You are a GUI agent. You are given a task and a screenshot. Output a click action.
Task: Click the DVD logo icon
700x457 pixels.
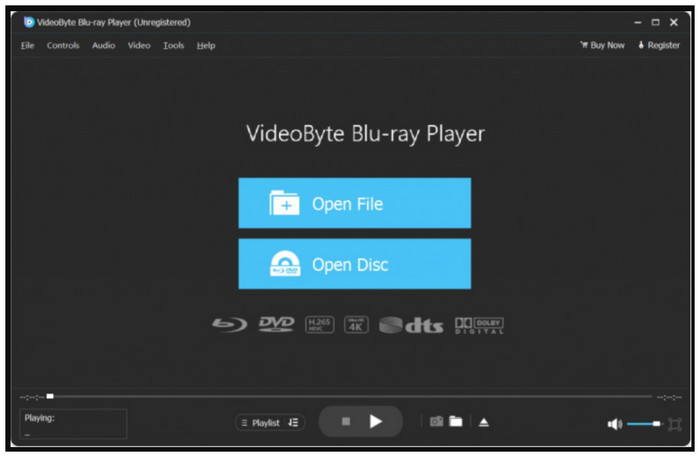point(276,324)
